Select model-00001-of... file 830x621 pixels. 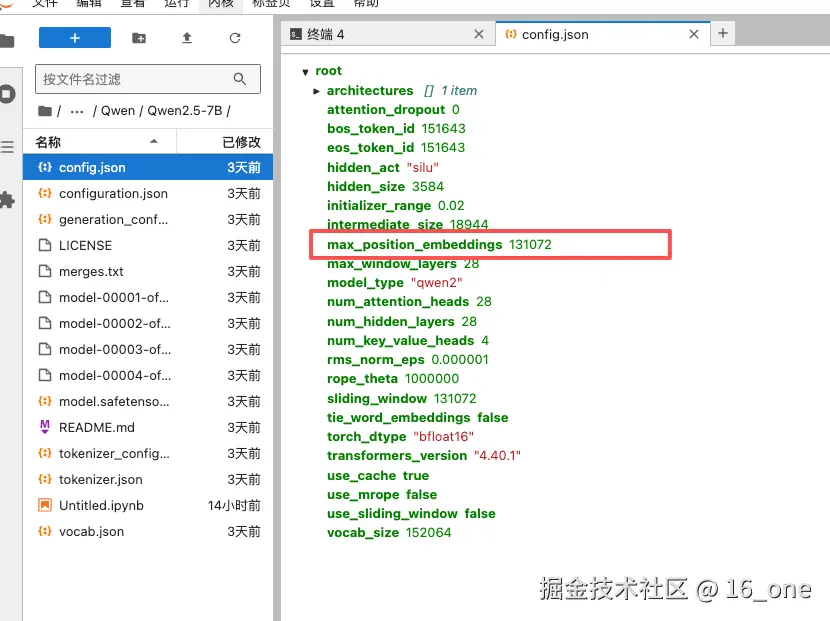[x=148, y=297]
